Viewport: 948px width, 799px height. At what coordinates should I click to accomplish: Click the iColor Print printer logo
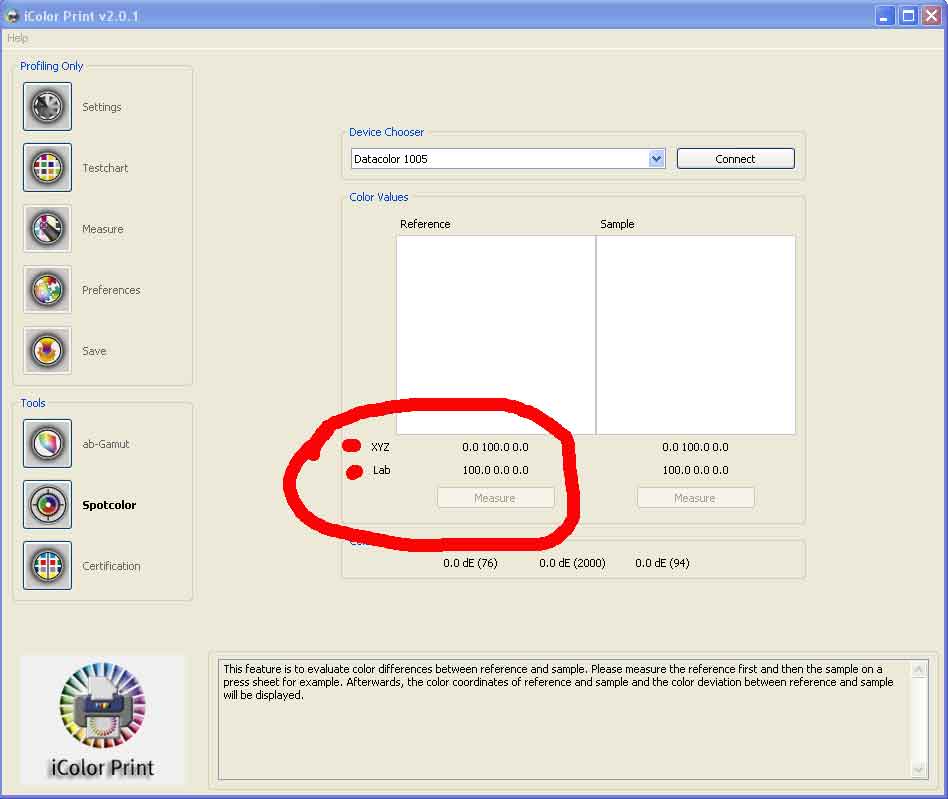[102, 720]
